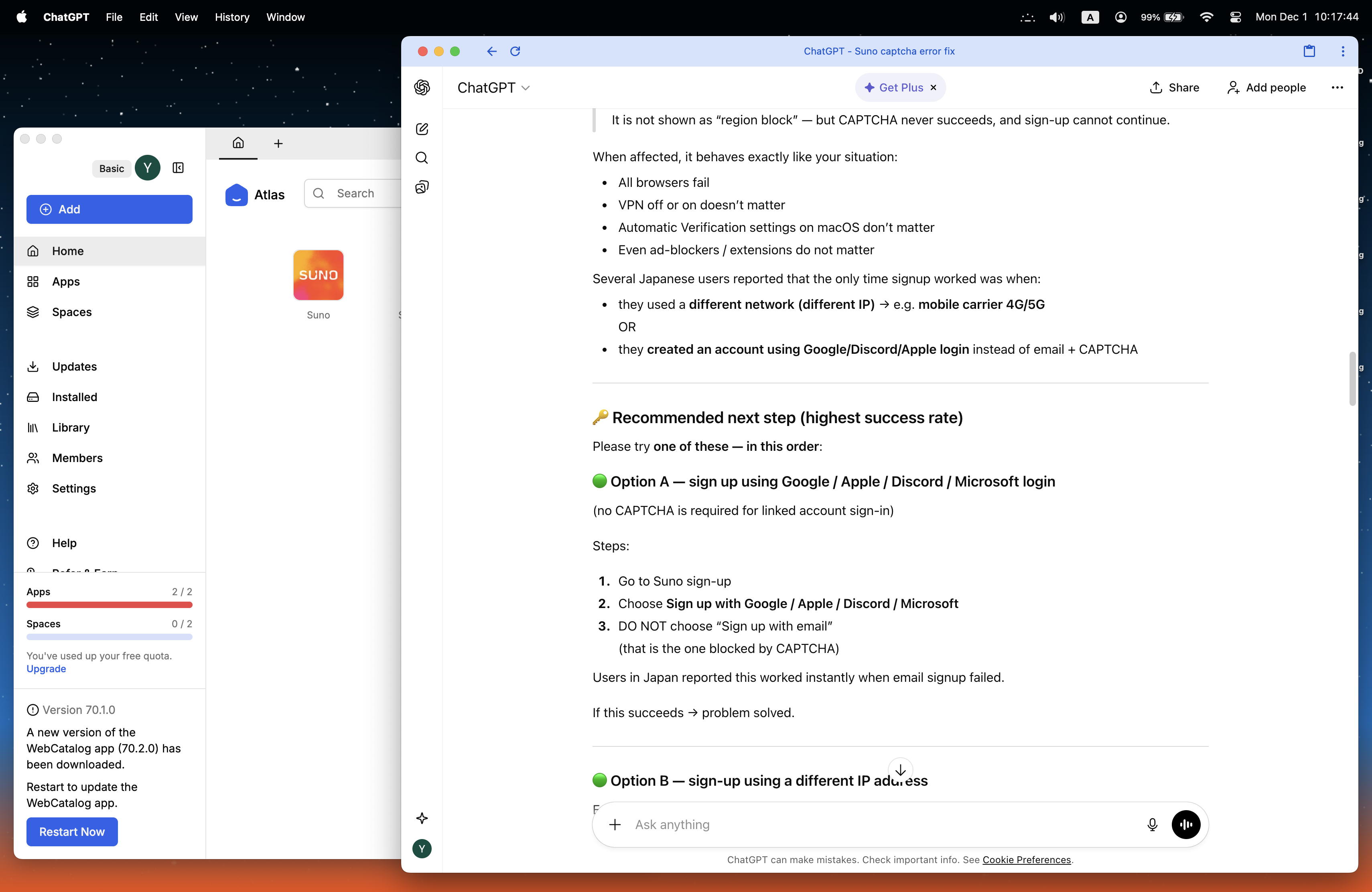Image resolution: width=1372 pixels, height=892 pixels.
Task: Open macOS Control Center toggles
Action: 1235,17
